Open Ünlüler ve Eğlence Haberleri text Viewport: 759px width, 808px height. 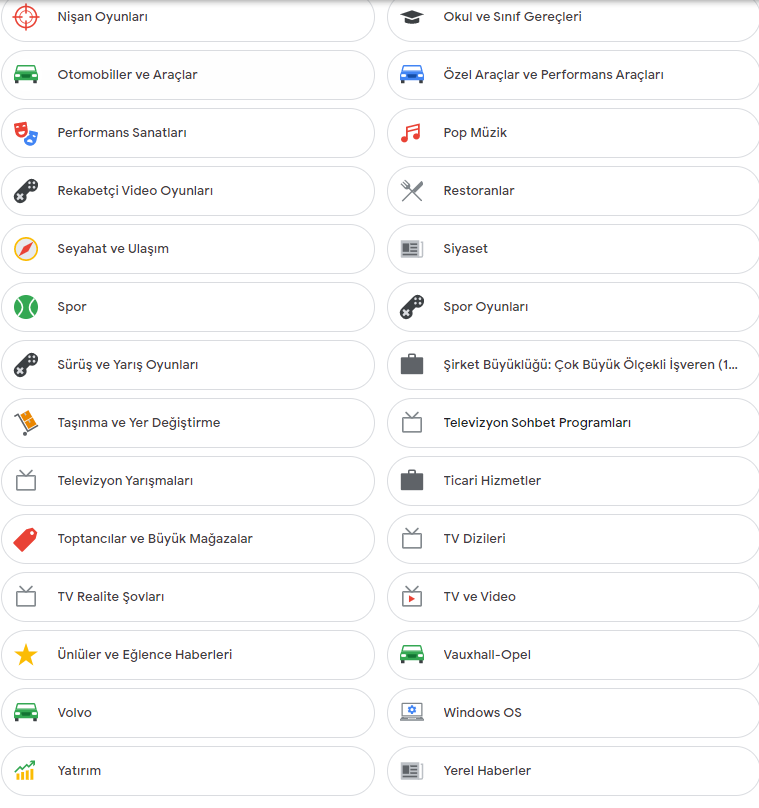145,654
